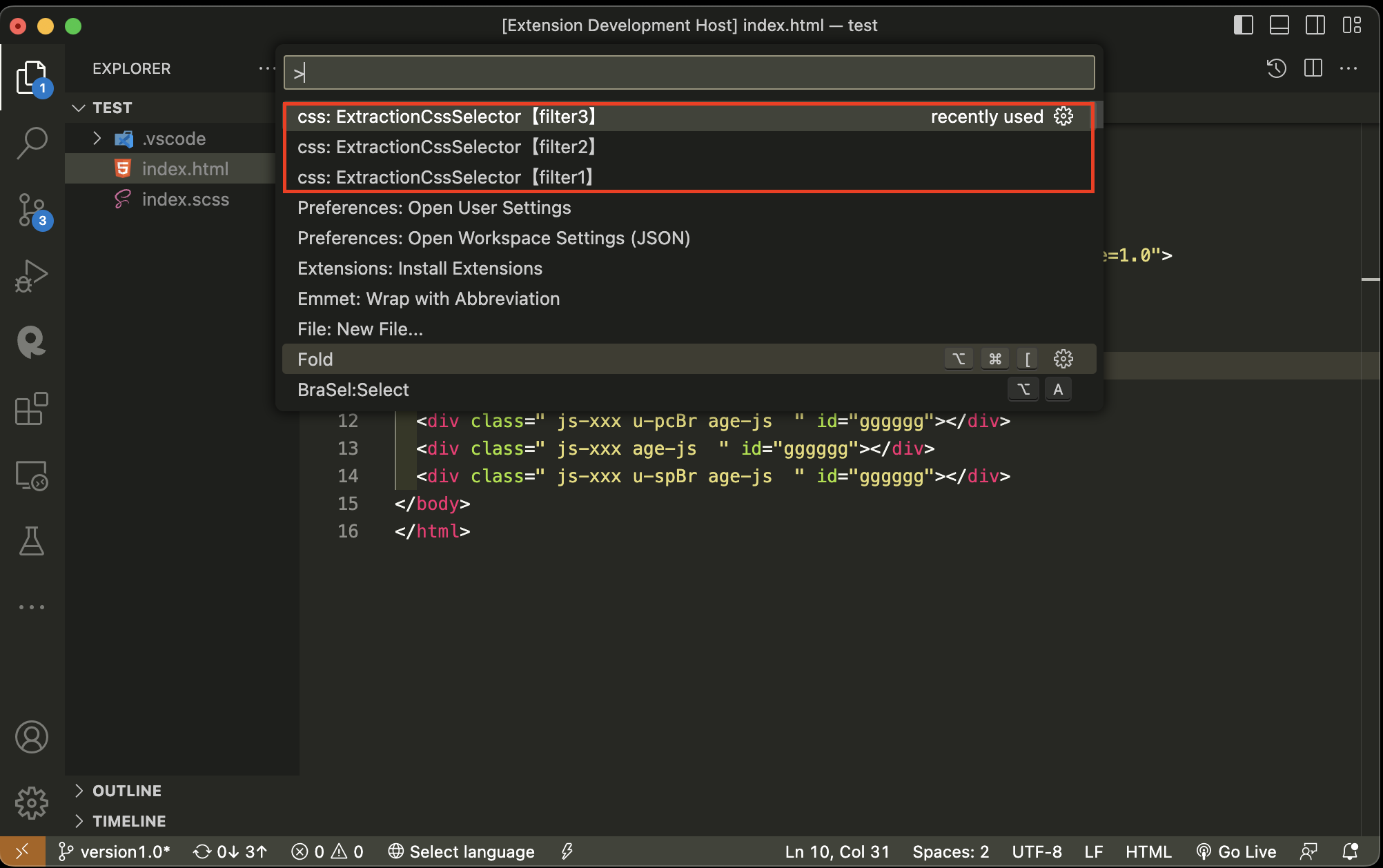Open the Source Control view
Viewport: 1383px width, 868px height.
click(x=32, y=209)
